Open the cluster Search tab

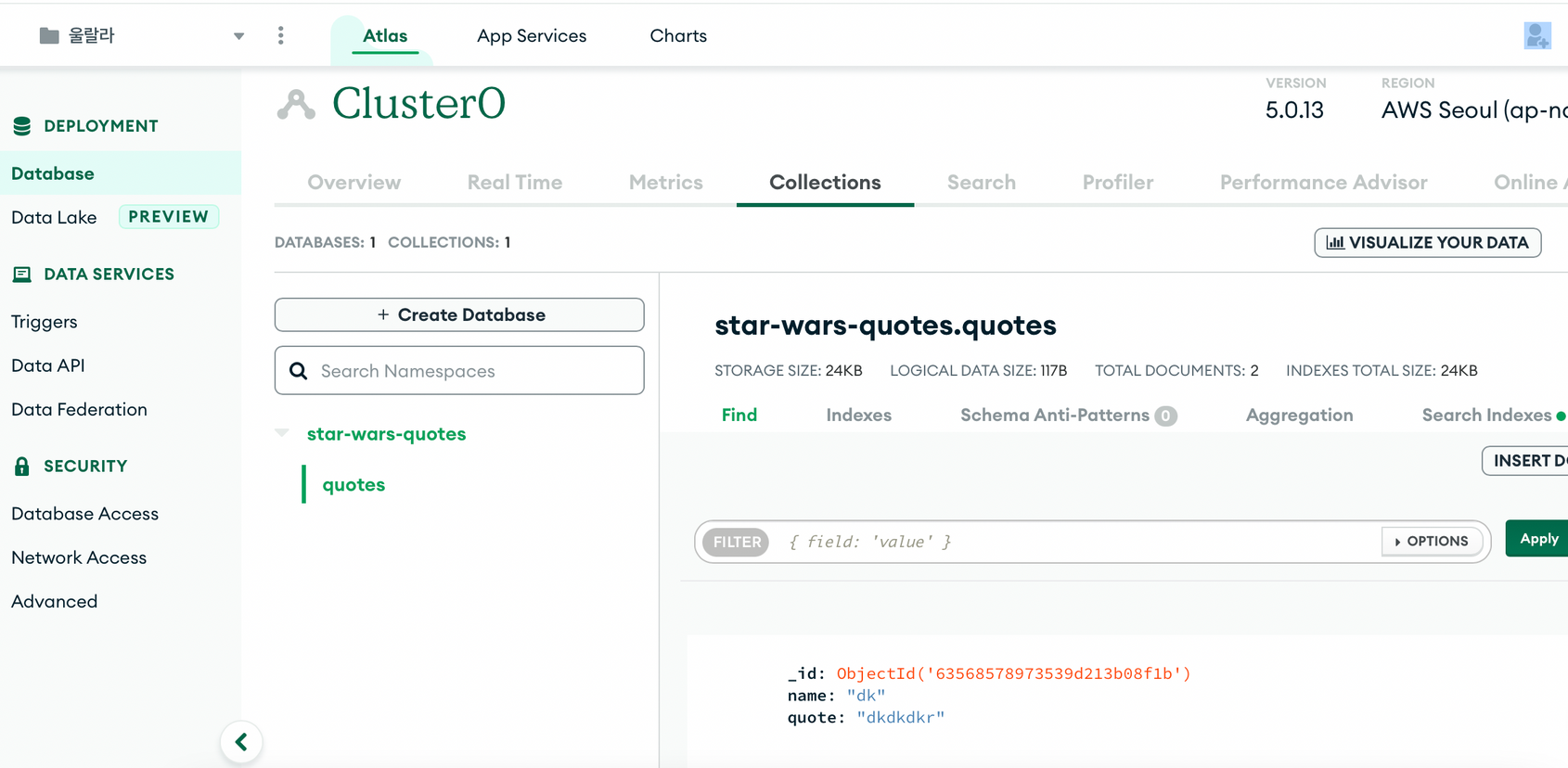(982, 182)
